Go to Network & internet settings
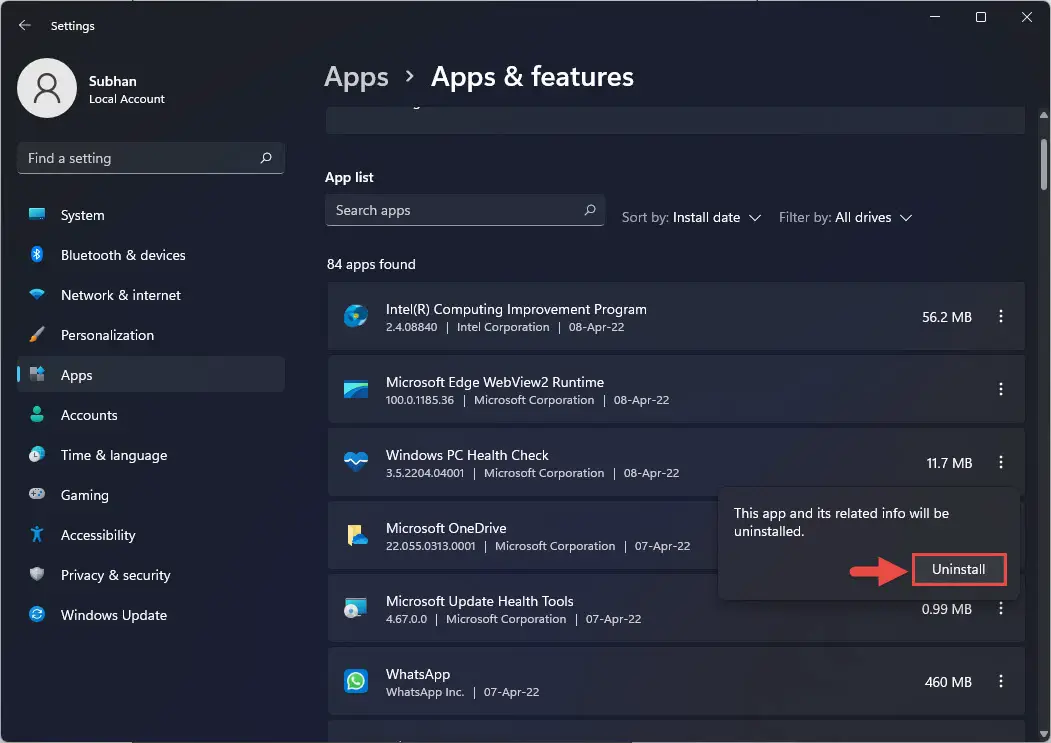This screenshot has width=1051, height=743. tap(151, 294)
